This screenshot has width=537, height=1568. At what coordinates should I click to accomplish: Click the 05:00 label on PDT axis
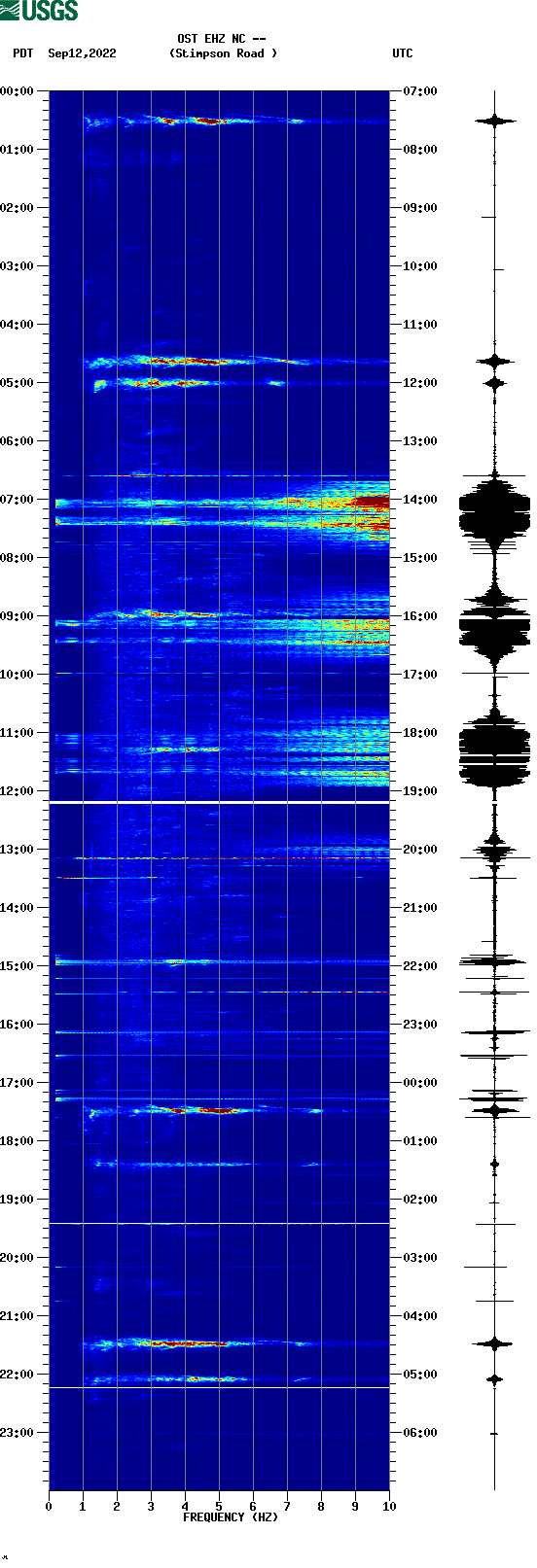[17, 383]
